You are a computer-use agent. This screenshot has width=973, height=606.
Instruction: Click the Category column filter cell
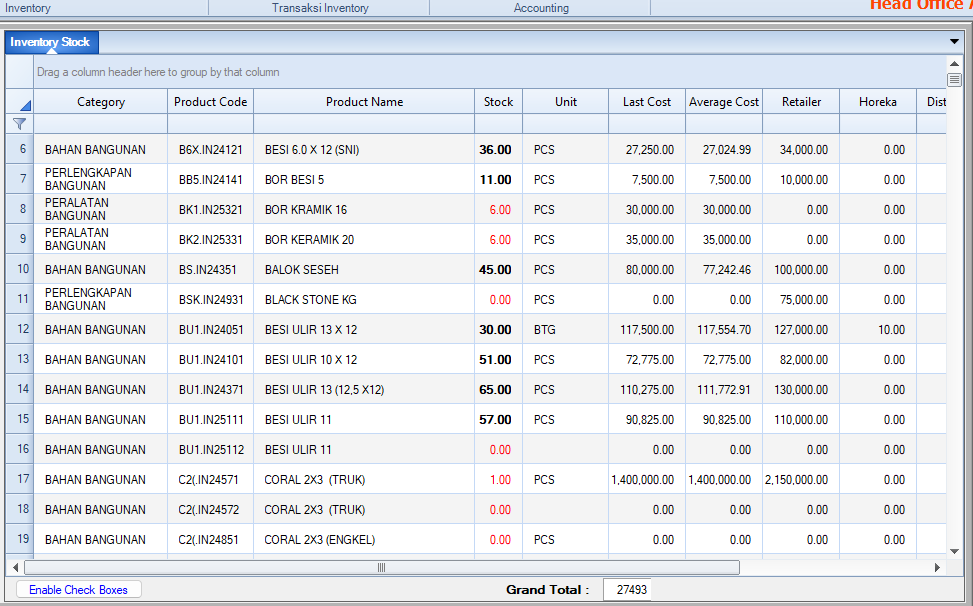click(100, 124)
